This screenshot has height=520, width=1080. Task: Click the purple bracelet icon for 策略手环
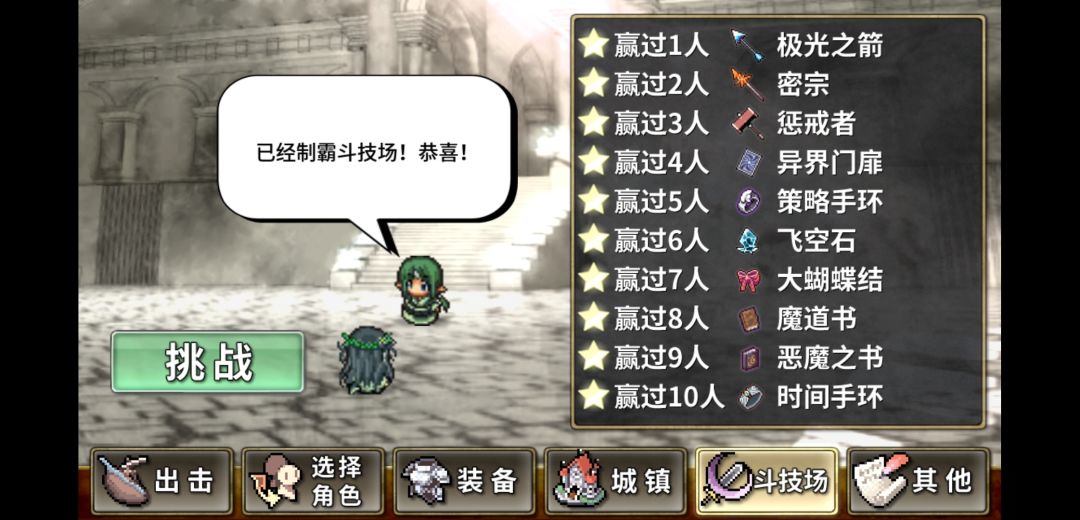point(749,202)
